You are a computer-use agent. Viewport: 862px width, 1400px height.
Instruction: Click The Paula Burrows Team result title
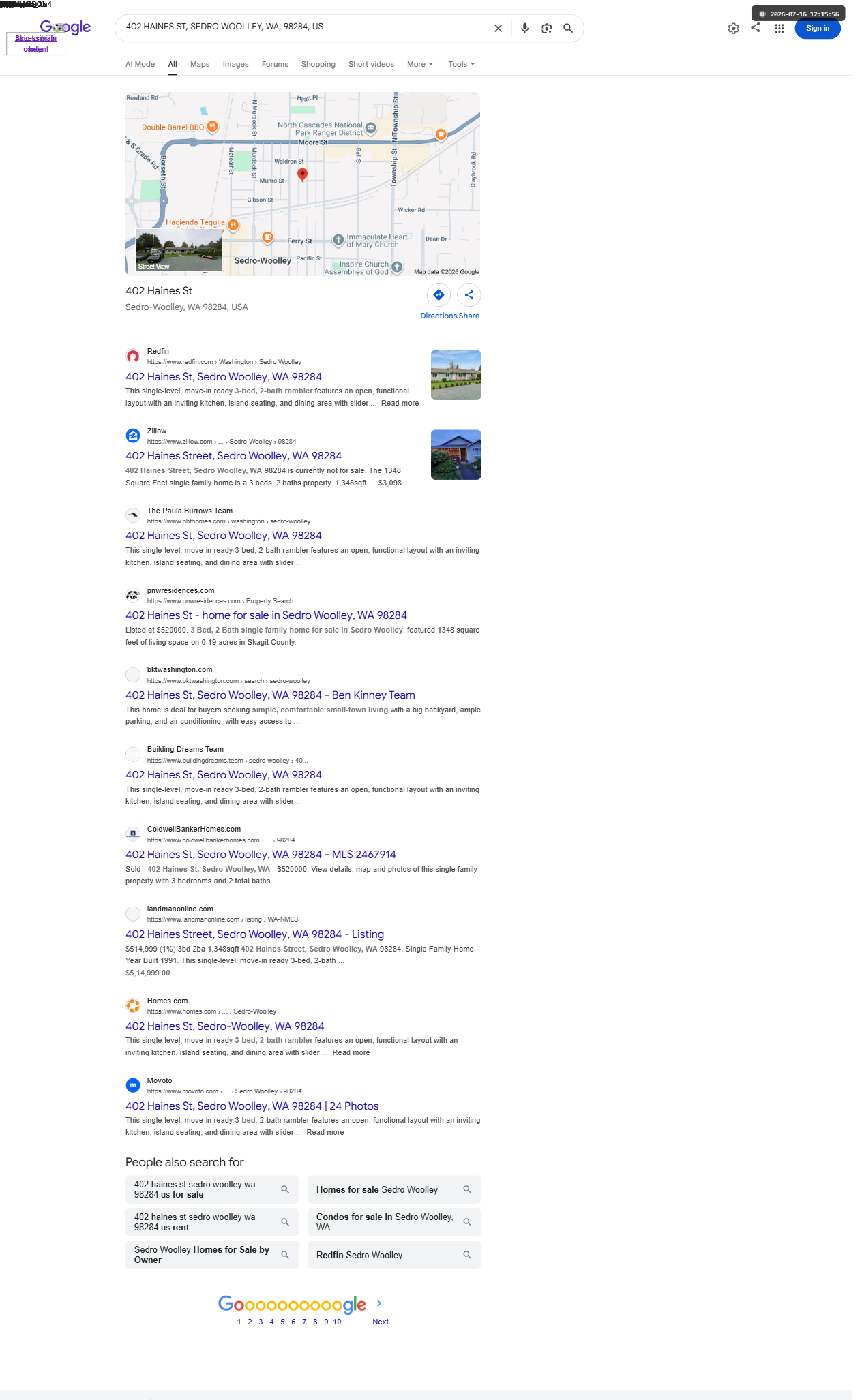point(224,536)
